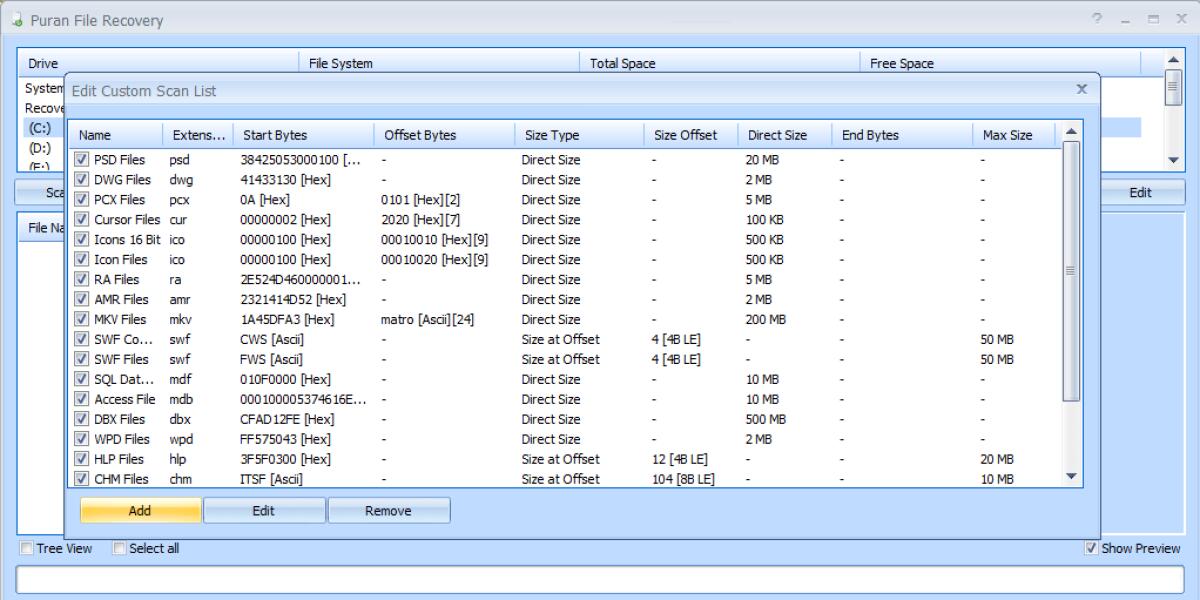Close the Edit Custom Scan List dialog
The image size is (1200, 600).
point(1081,88)
